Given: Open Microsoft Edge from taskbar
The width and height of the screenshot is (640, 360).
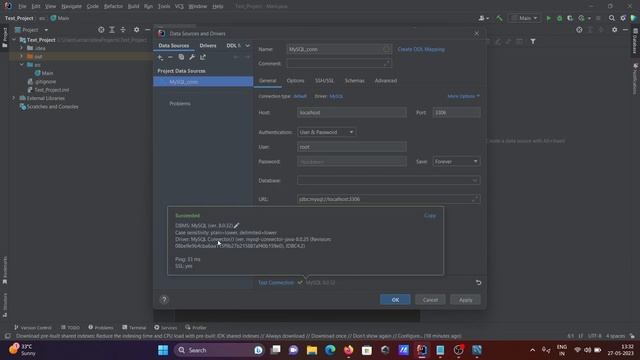Looking at the screenshot, I should pos(330,350).
